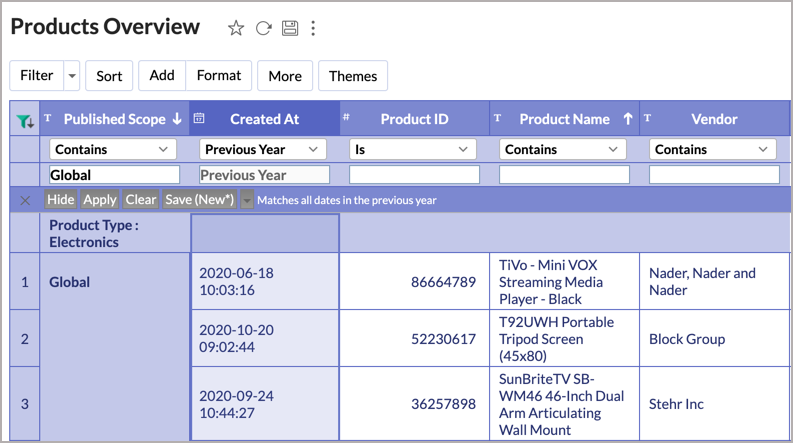Click the Apply filter button
The width and height of the screenshot is (793, 443).
100,200
